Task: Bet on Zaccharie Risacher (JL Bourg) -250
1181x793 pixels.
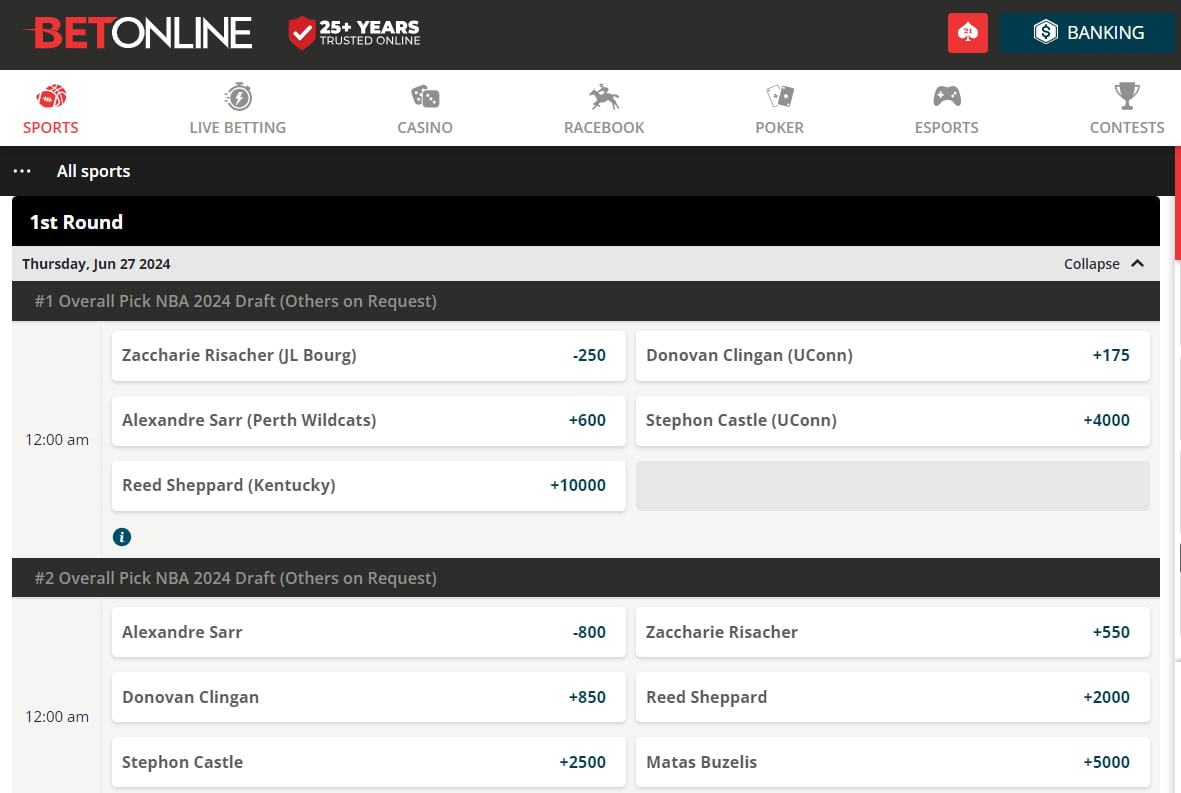Action: click(x=368, y=355)
